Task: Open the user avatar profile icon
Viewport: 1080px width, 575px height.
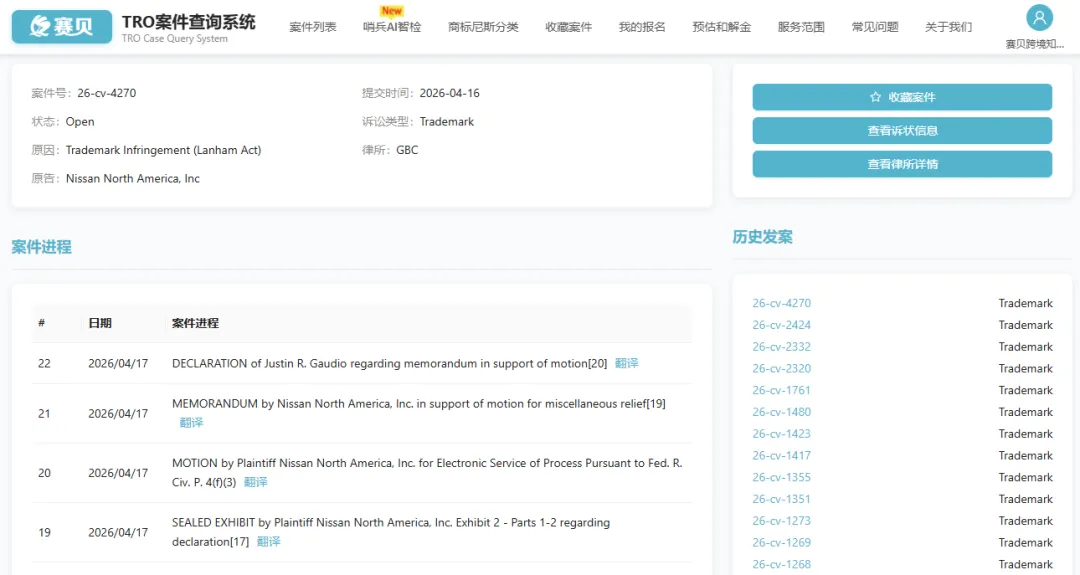Action: pos(1040,18)
